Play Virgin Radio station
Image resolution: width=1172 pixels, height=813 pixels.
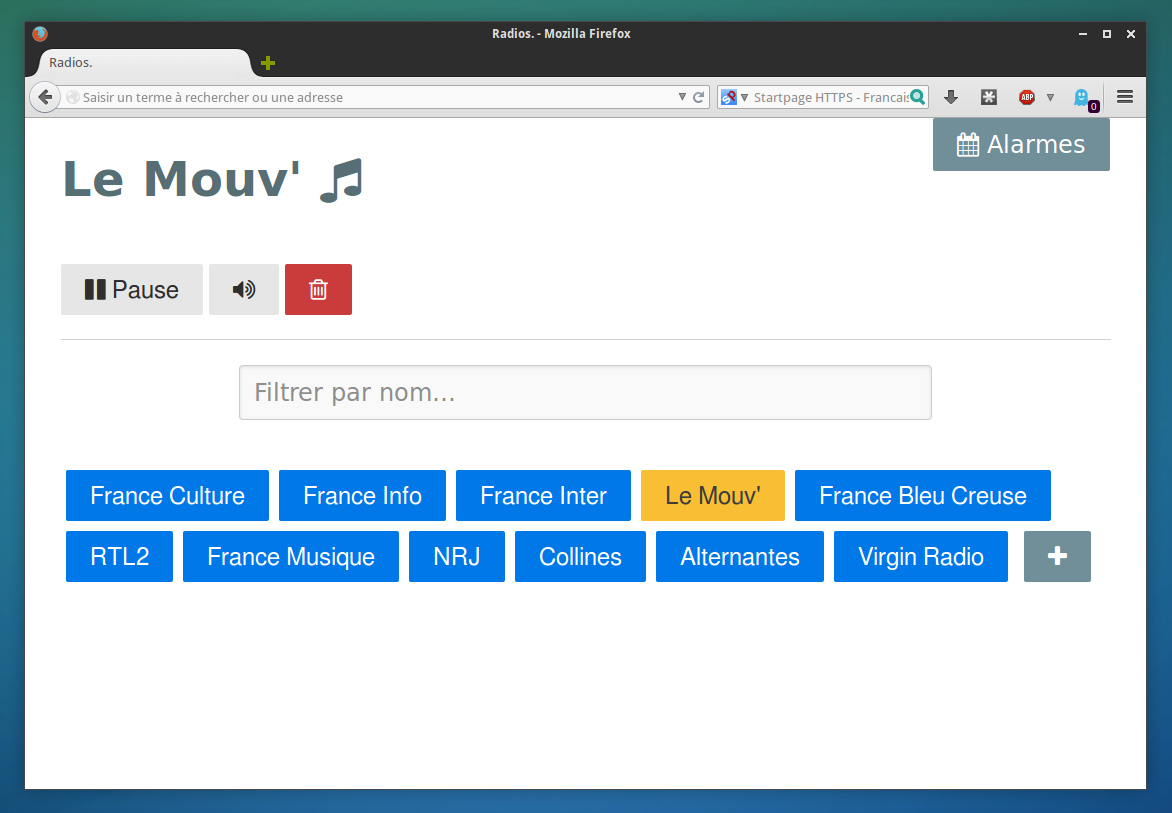click(x=921, y=556)
